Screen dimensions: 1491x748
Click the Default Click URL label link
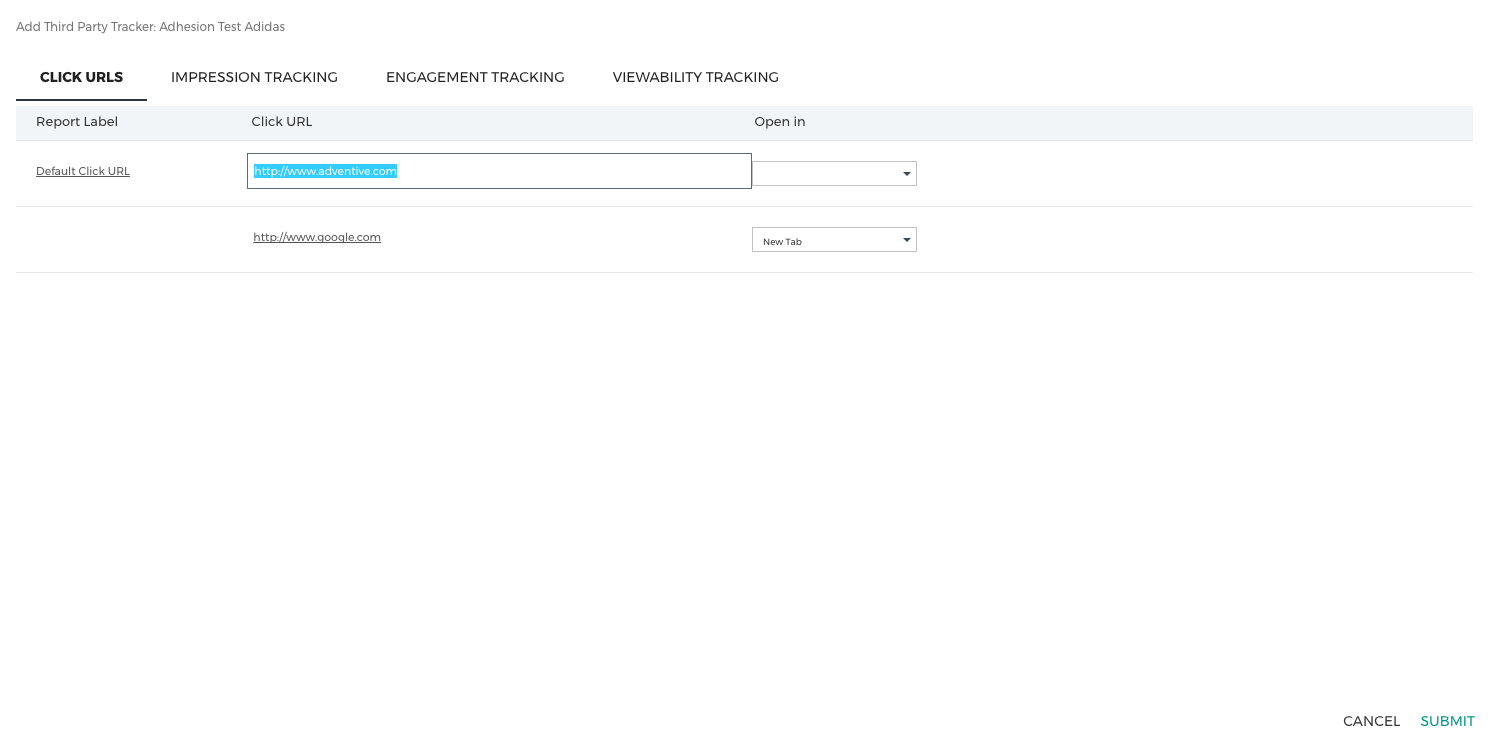pos(83,171)
